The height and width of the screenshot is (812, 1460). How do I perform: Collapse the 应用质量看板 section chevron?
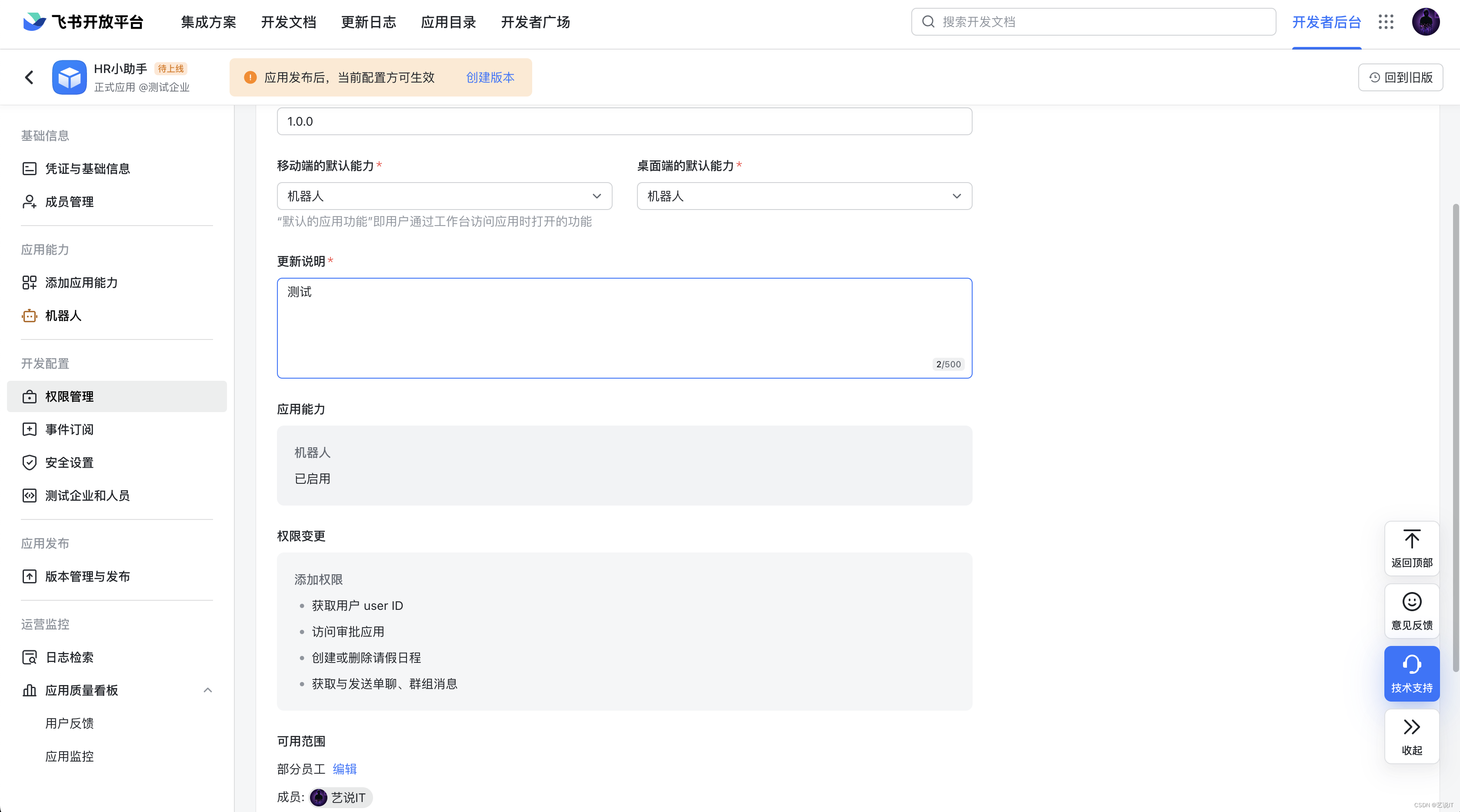[207, 690]
